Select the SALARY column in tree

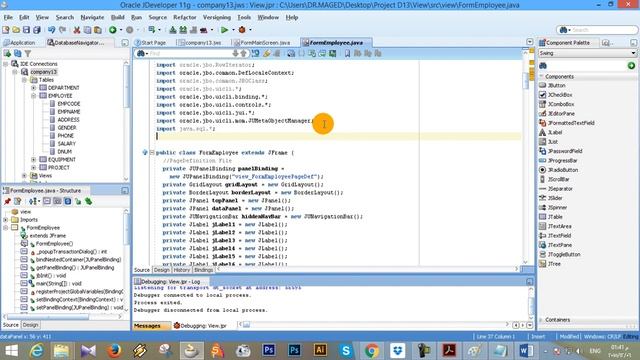67,144
